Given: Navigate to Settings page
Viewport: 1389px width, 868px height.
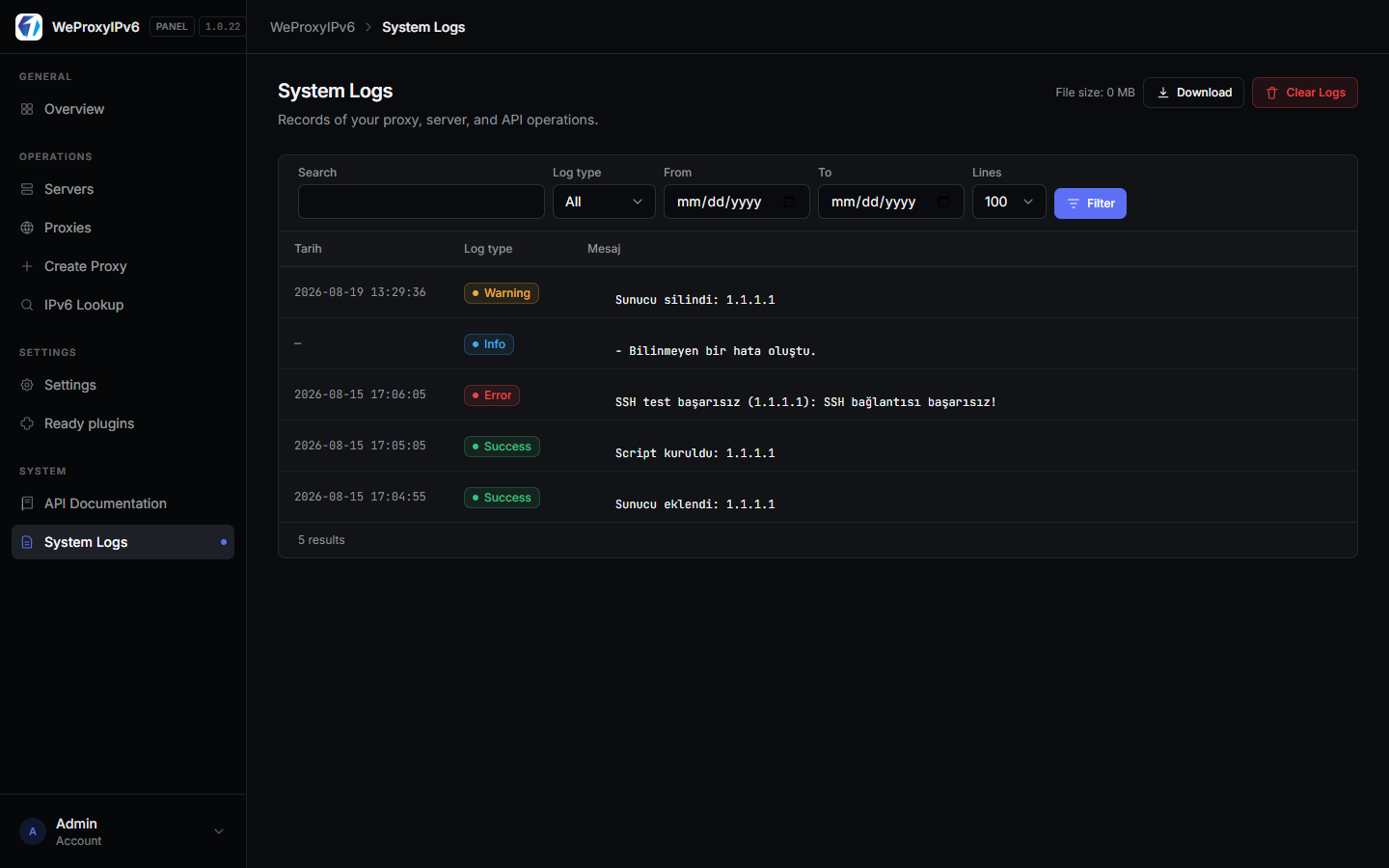Looking at the screenshot, I should [123, 385].
